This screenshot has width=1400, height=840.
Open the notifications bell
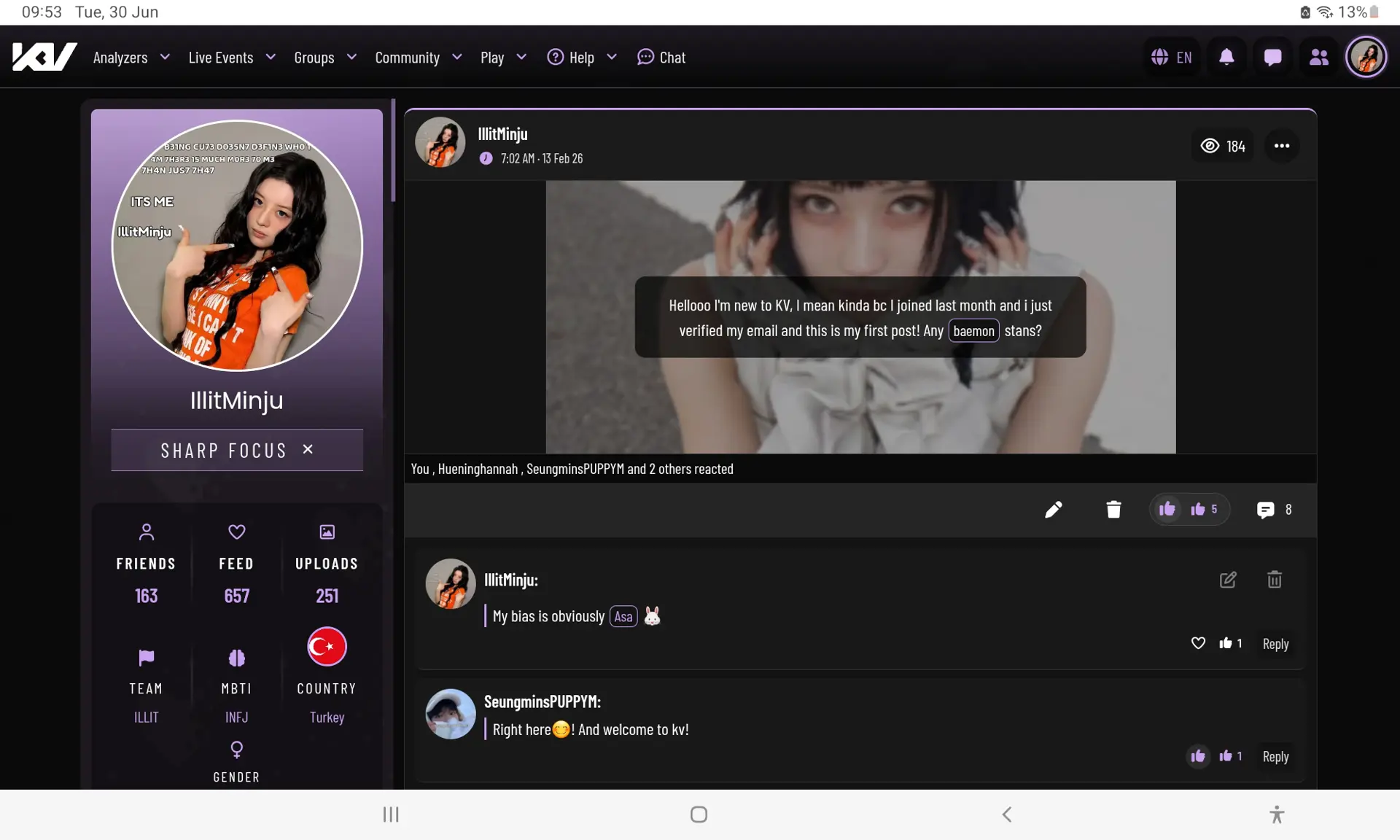pyautogui.click(x=1226, y=57)
